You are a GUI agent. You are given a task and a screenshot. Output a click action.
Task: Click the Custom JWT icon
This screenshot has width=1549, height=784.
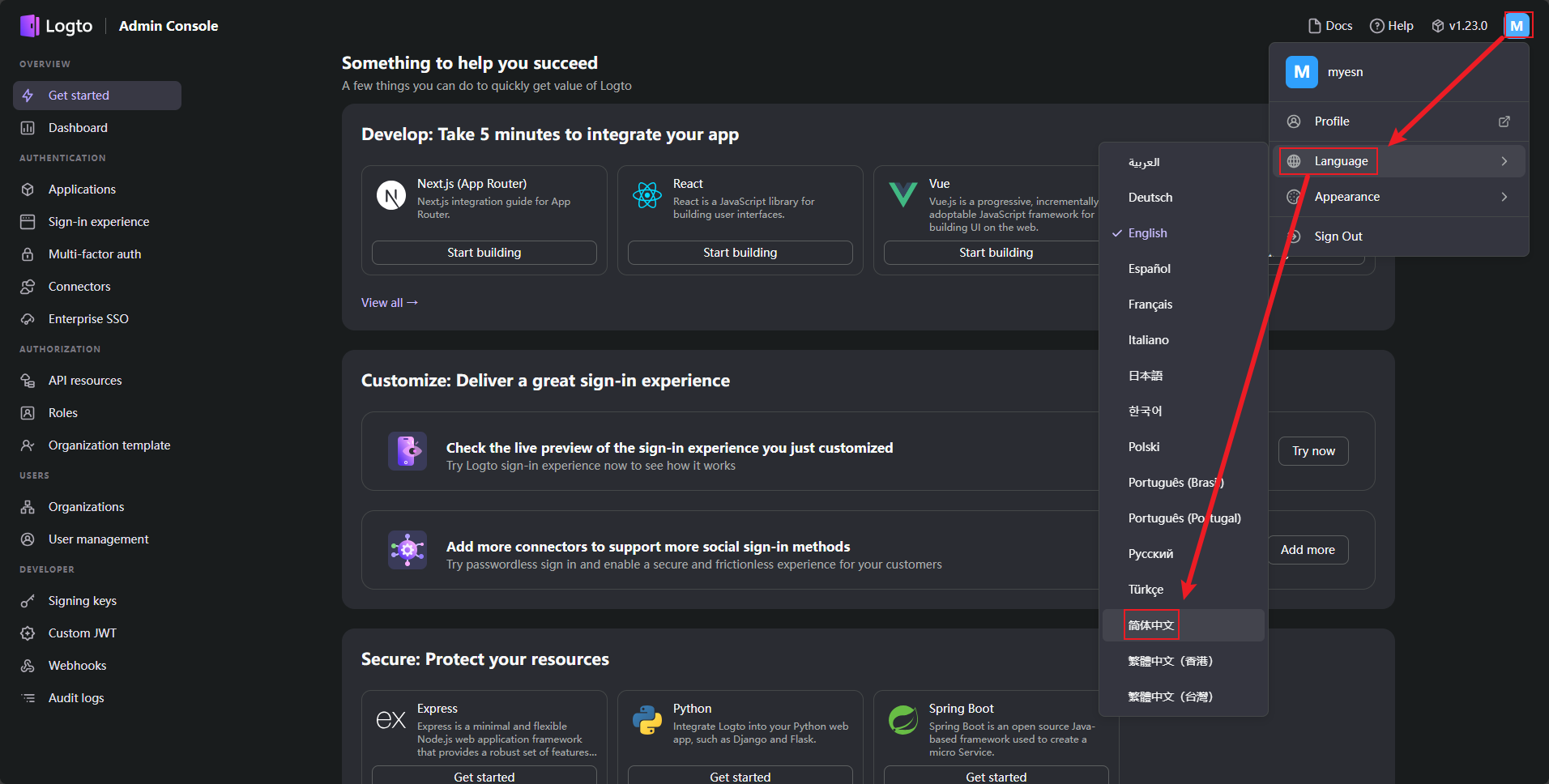click(28, 633)
